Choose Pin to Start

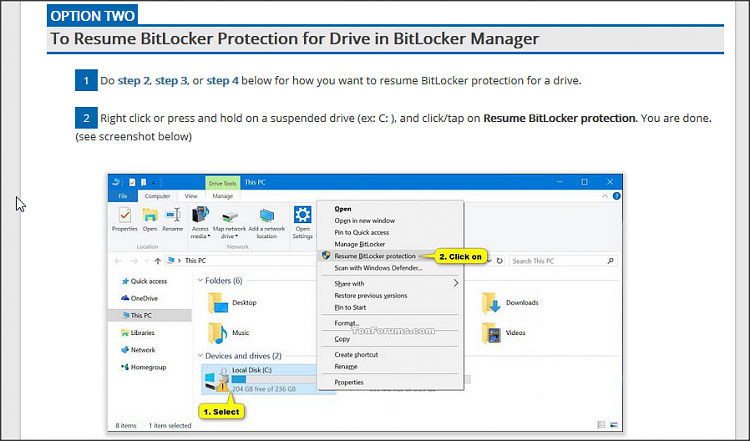click(350, 308)
